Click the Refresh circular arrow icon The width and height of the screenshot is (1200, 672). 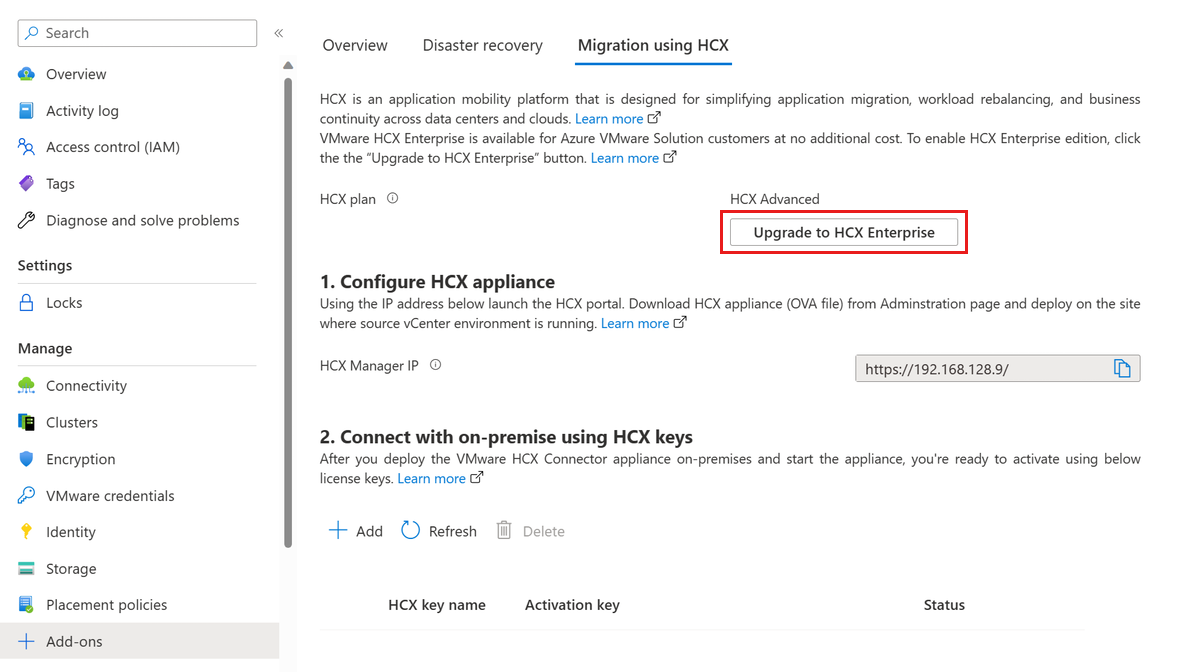[x=411, y=530]
